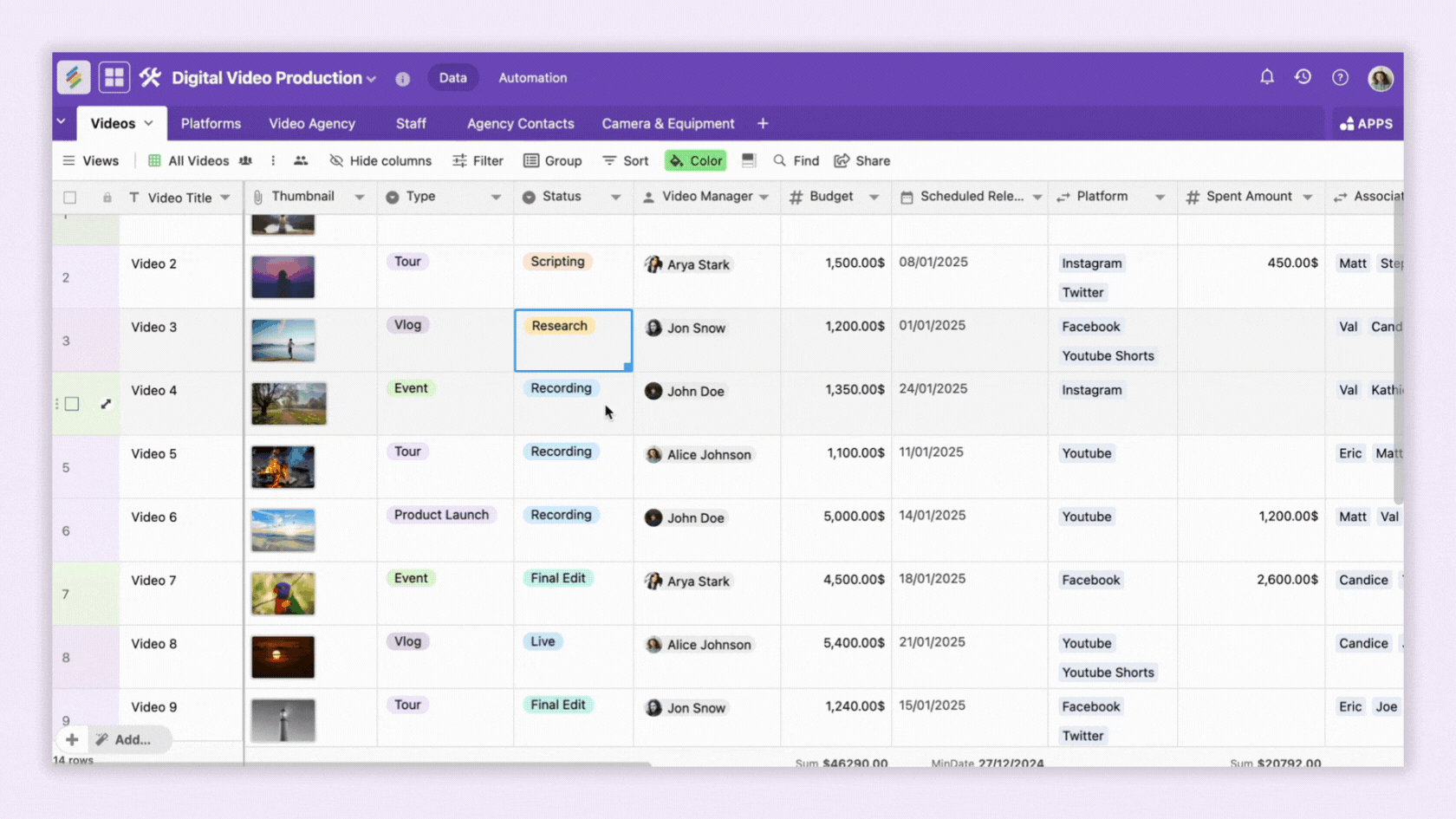
Task: Toggle the select-all rows checkbox
Action: pyautogui.click(x=70, y=198)
